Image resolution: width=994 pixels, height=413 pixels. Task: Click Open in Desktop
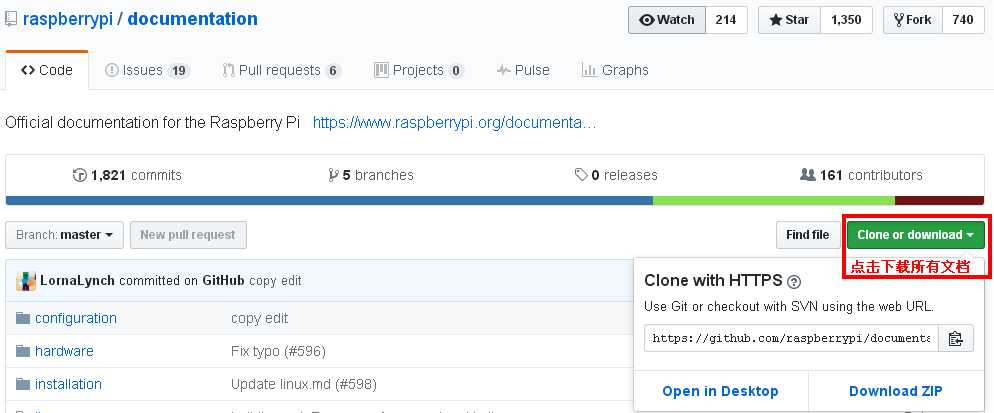click(720, 391)
